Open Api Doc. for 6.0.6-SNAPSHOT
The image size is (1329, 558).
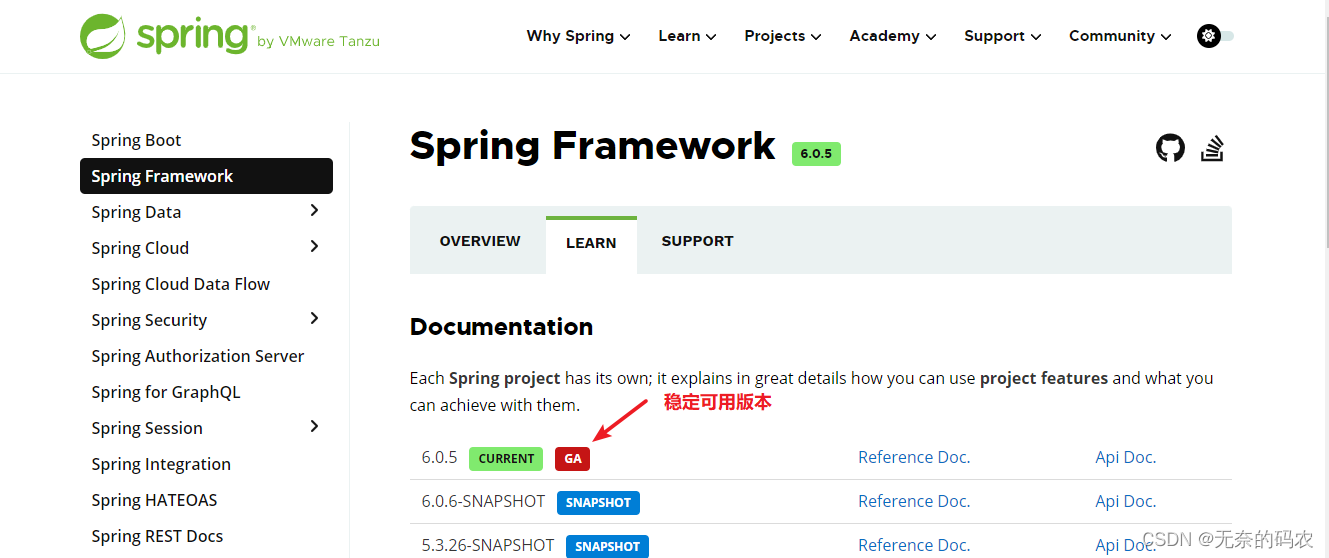pyautogui.click(x=1126, y=501)
